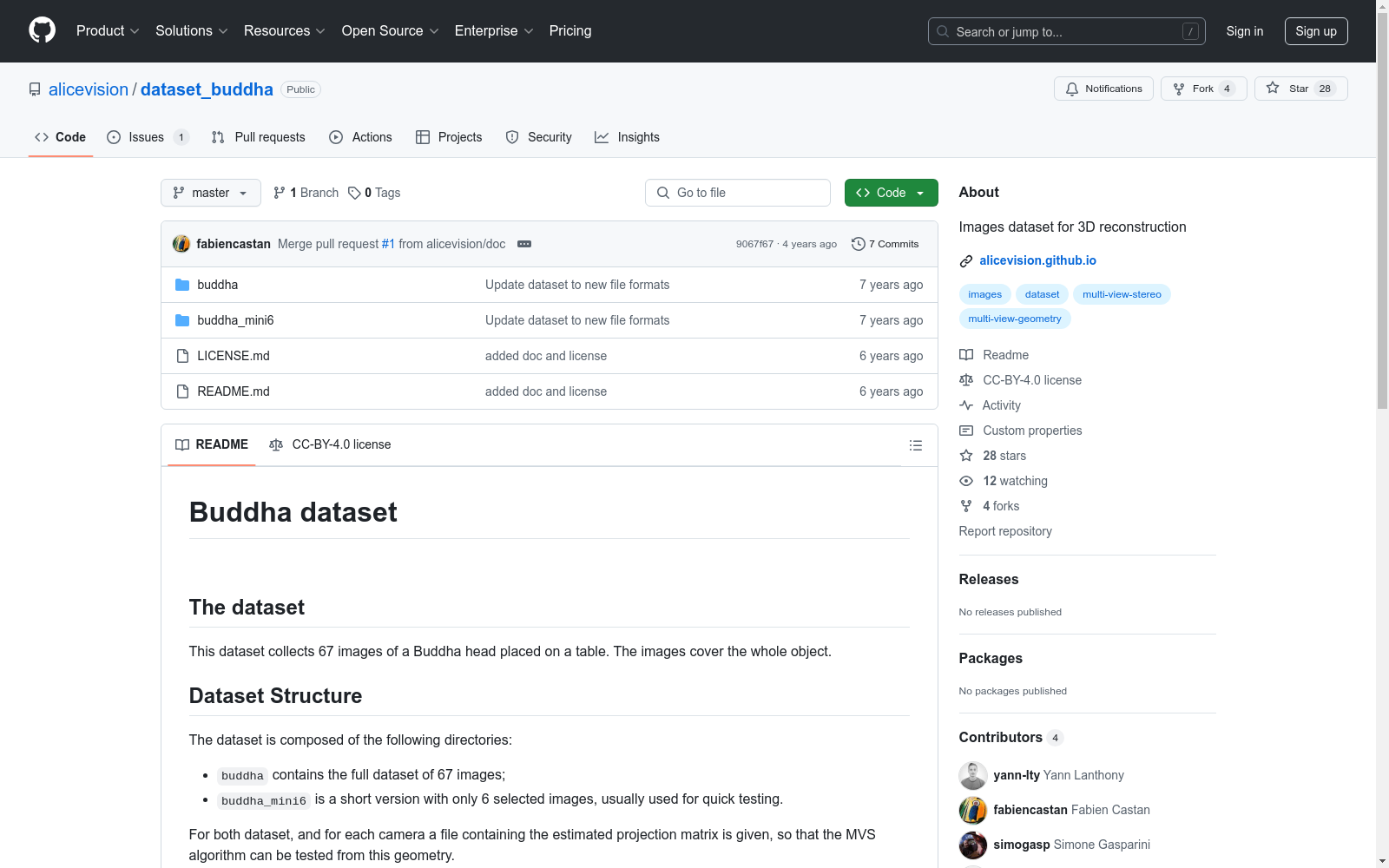This screenshot has width=1389, height=868.
Task: Expand the Open Source menu
Action: 391,30
